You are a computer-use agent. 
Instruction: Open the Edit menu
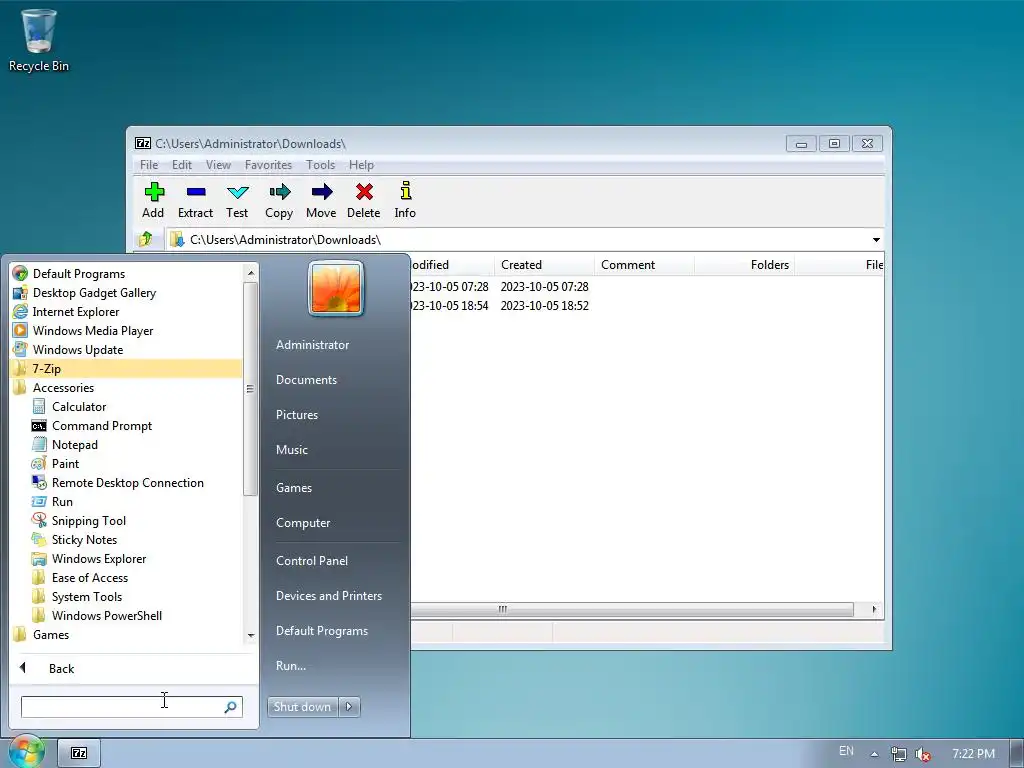tap(182, 165)
